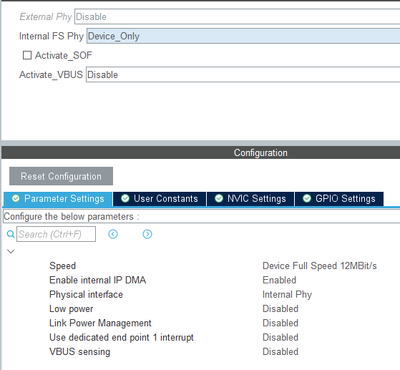Collapse the parameter group chevron
400x370 pixels.
click(11, 251)
